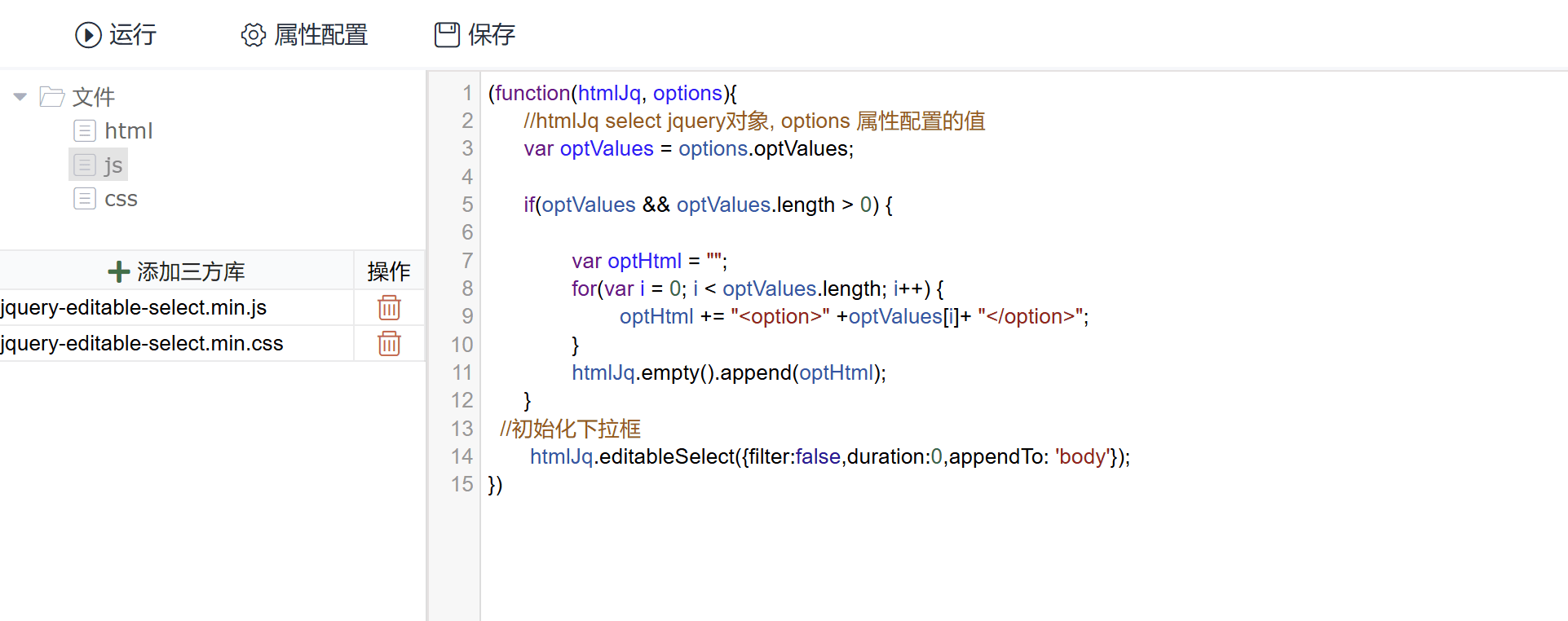
Task: Open the css file in tree
Action: click(x=121, y=199)
